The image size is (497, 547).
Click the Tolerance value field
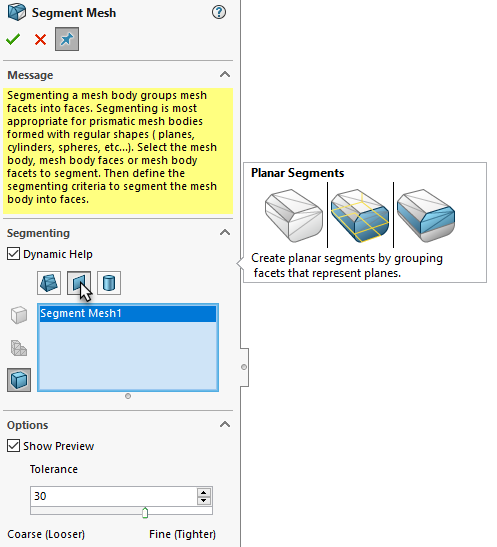coord(114,496)
